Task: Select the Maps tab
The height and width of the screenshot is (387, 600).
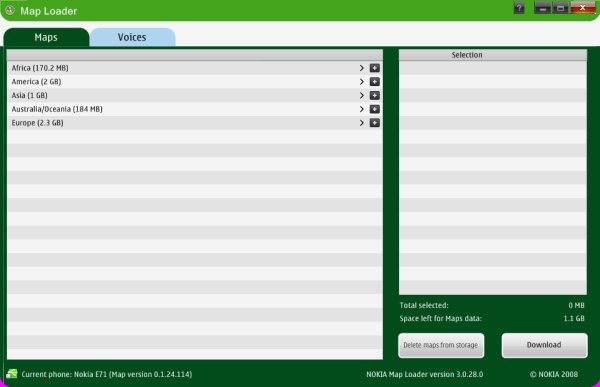Action: 46,37
